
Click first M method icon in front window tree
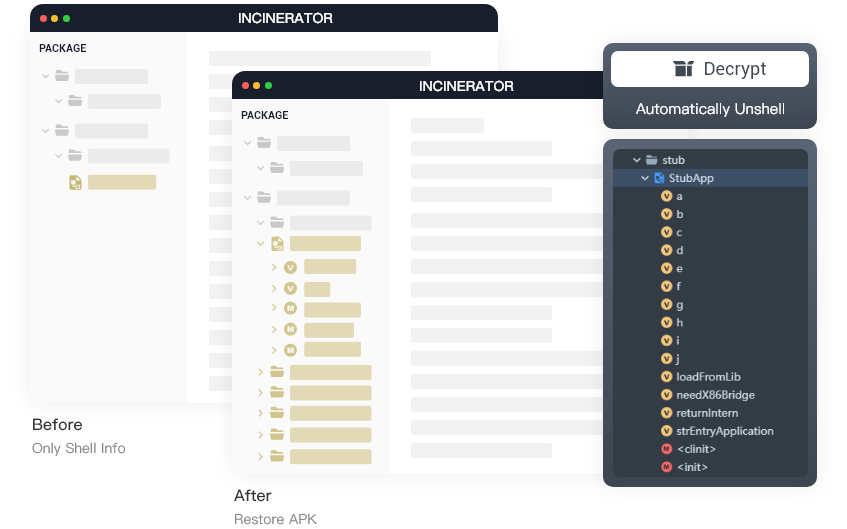point(291,309)
